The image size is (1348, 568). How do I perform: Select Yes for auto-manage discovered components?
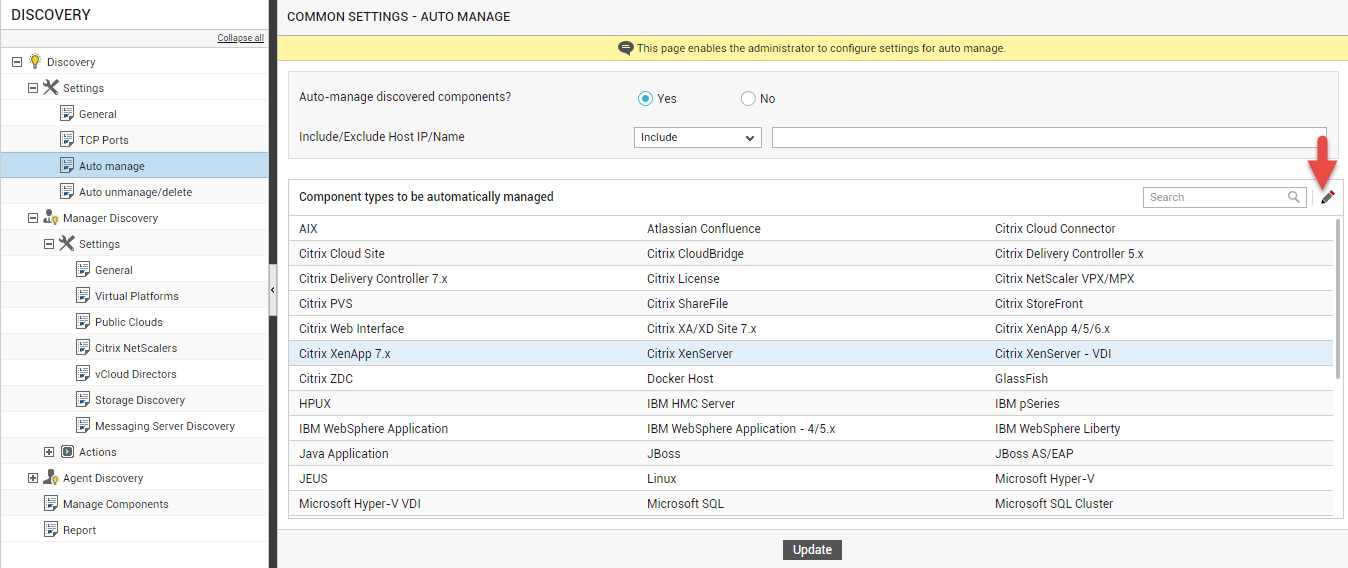(x=645, y=99)
